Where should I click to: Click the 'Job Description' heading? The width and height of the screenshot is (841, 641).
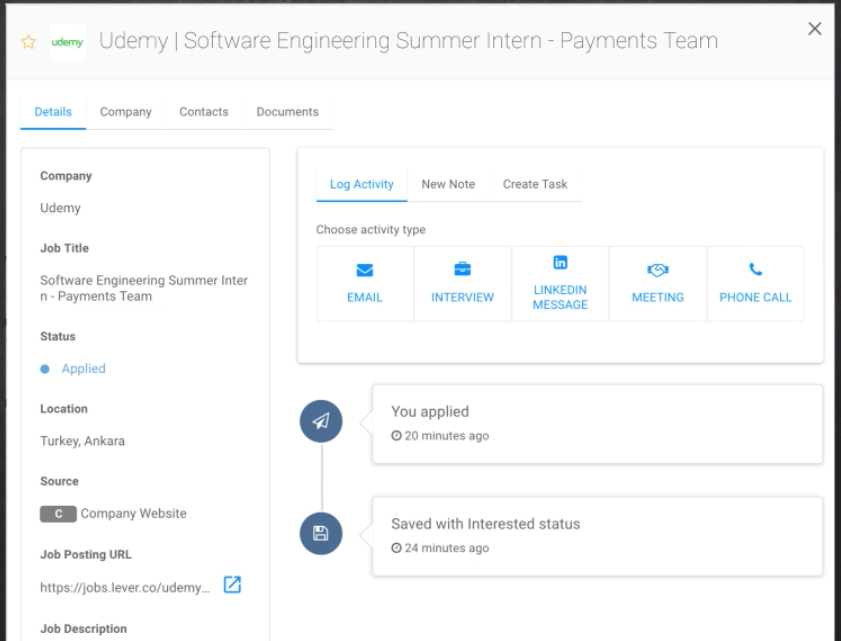pos(84,629)
